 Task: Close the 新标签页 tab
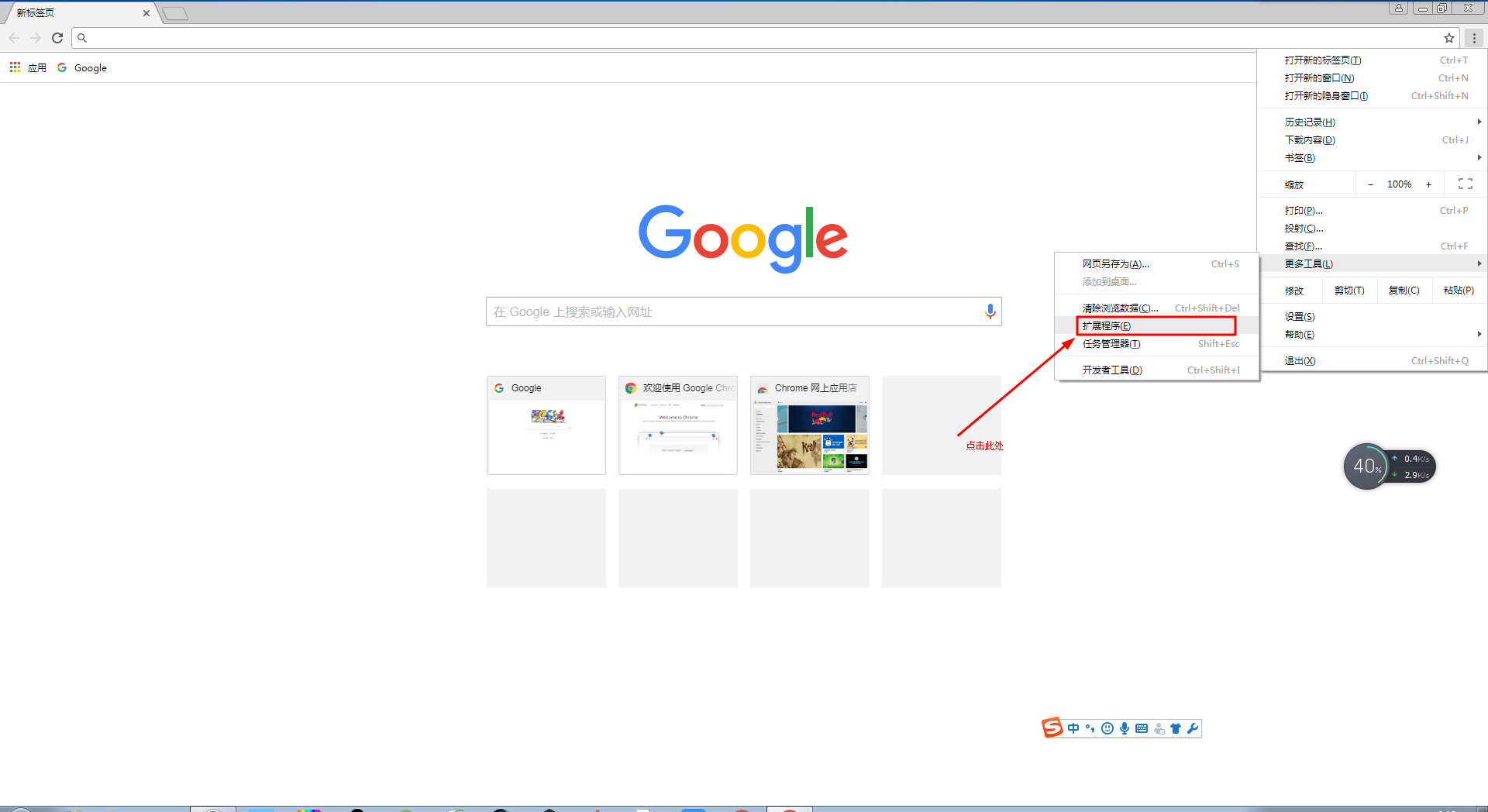146,13
